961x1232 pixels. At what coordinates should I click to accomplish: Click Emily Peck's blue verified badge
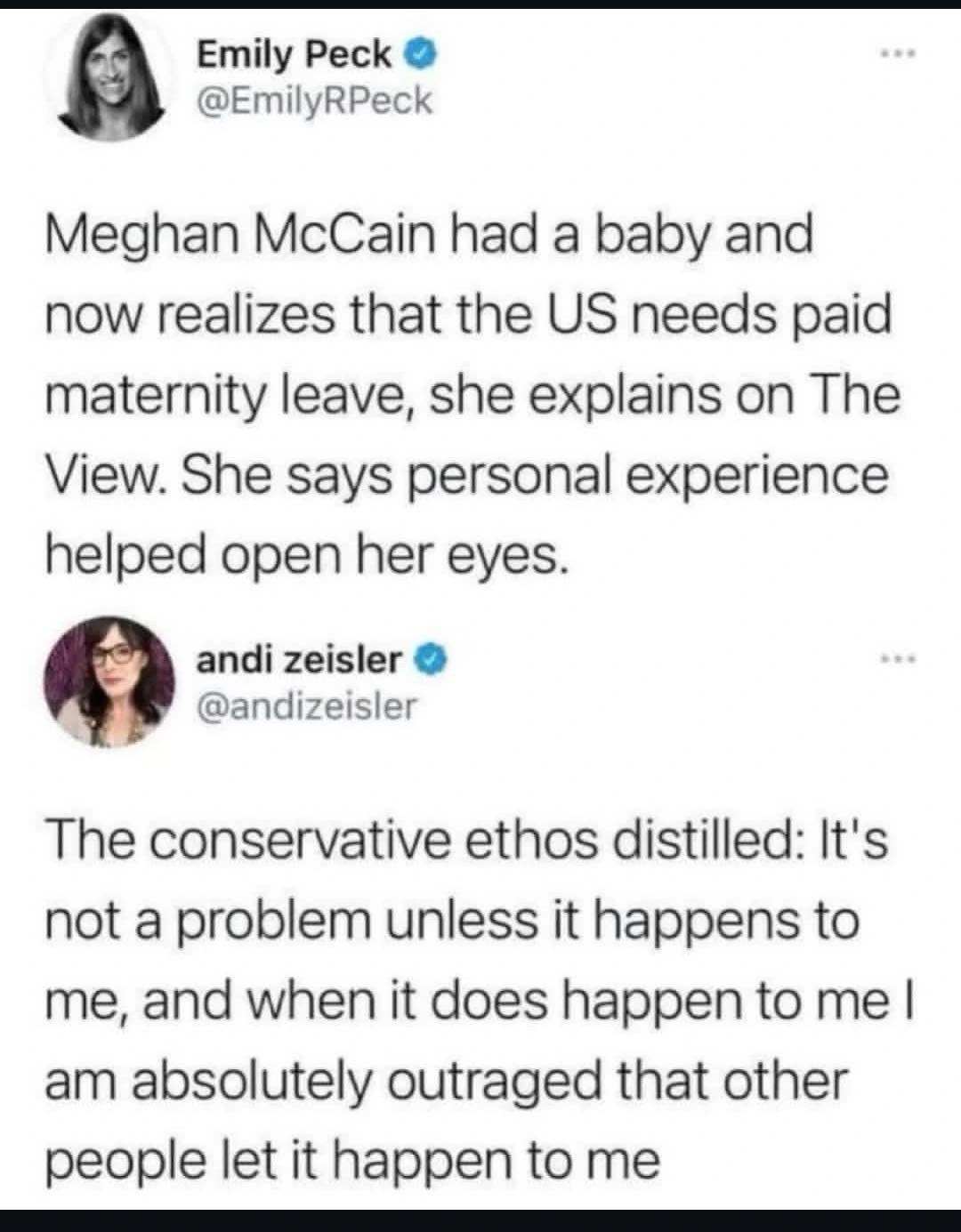[421, 56]
